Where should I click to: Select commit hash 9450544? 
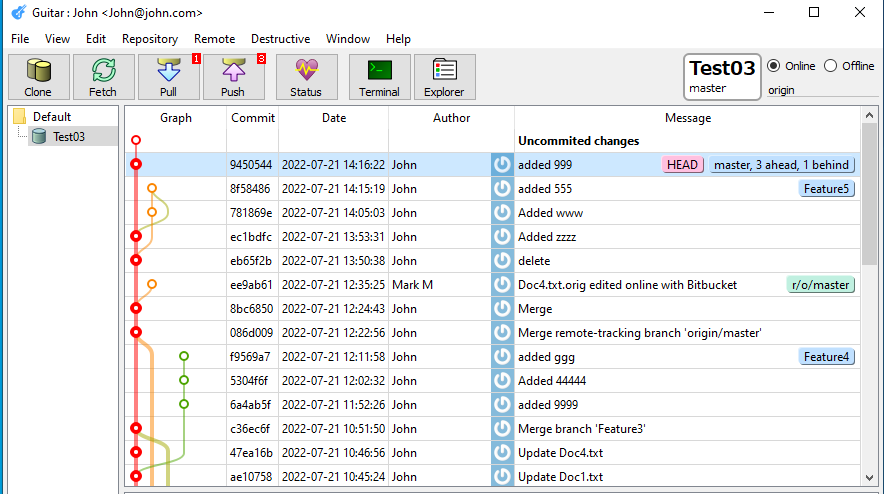point(251,165)
